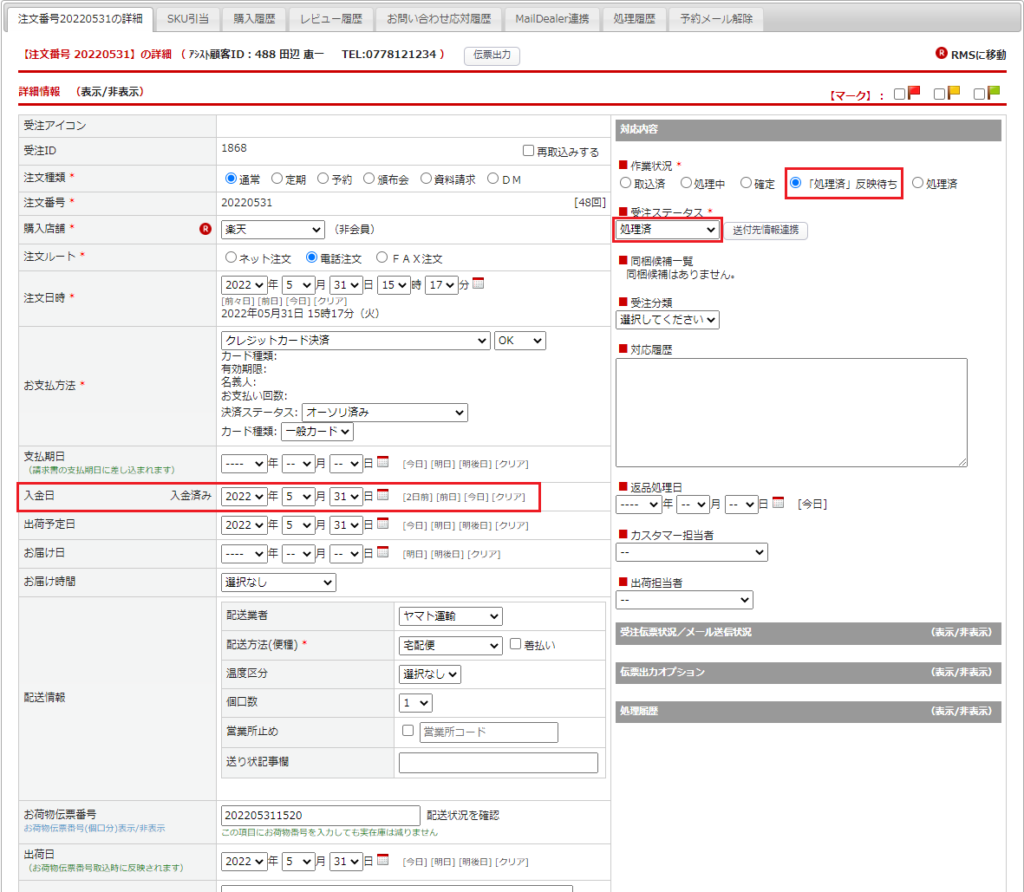1024x892 pixels.
Task: Check the green flag mark checkbox
Action: pyautogui.click(x=980, y=94)
